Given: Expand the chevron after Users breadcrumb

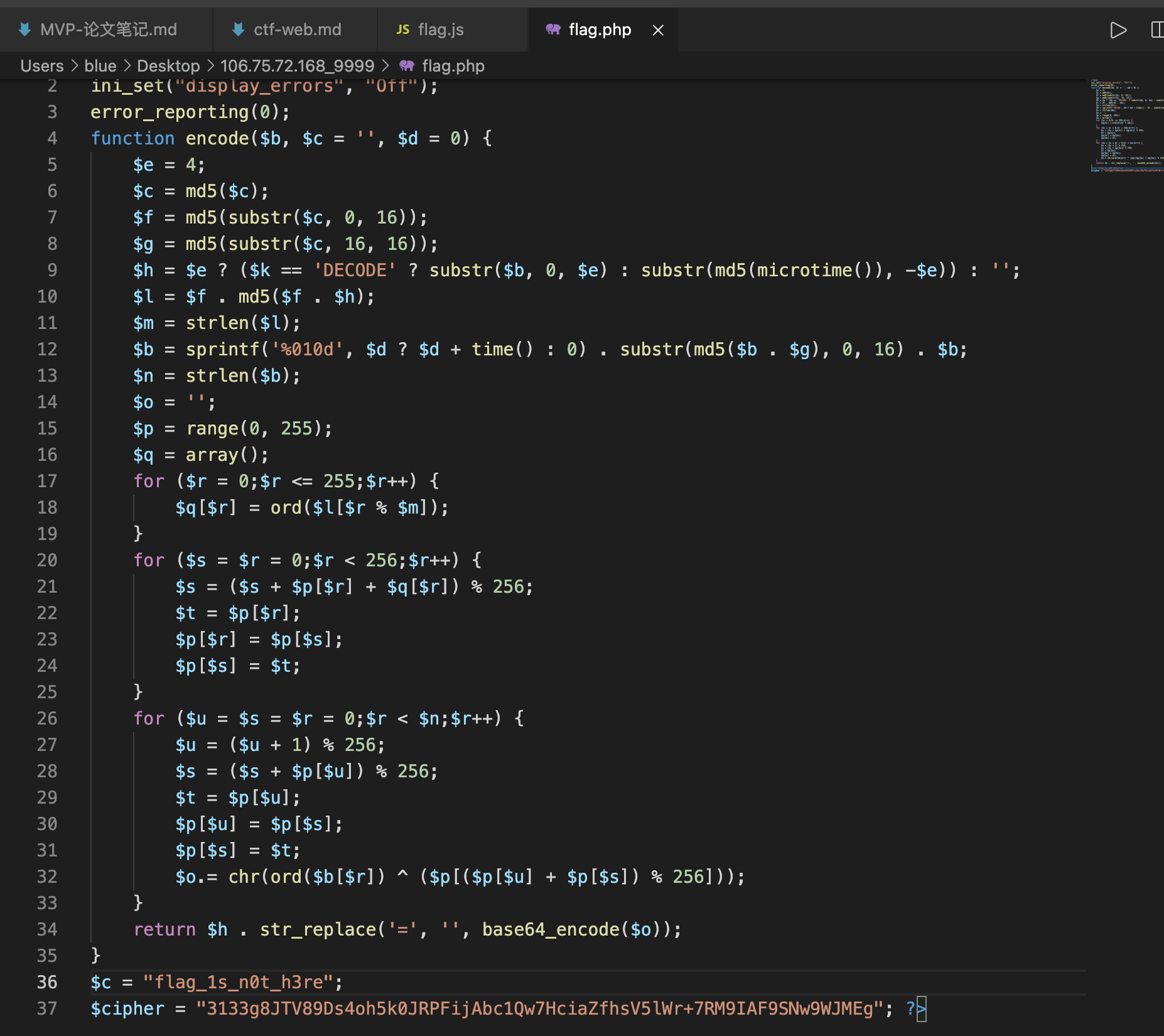Looking at the screenshot, I should tap(74, 66).
